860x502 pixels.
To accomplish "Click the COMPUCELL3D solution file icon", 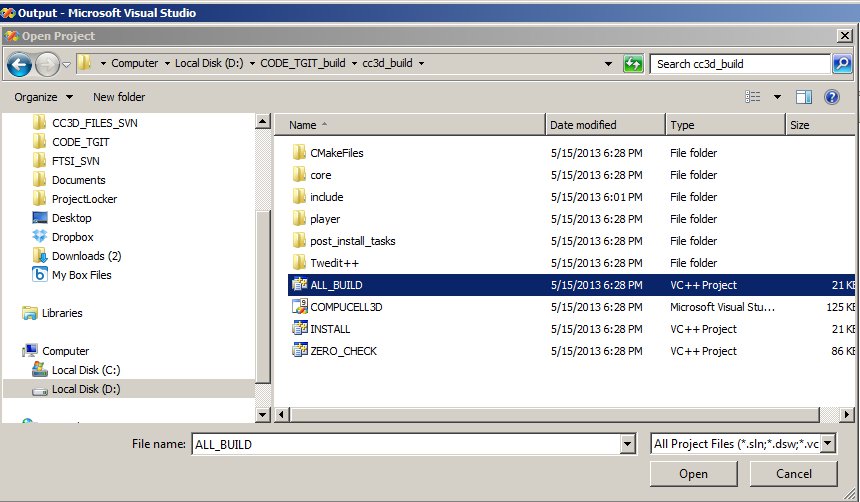I will [x=299, y=307].
